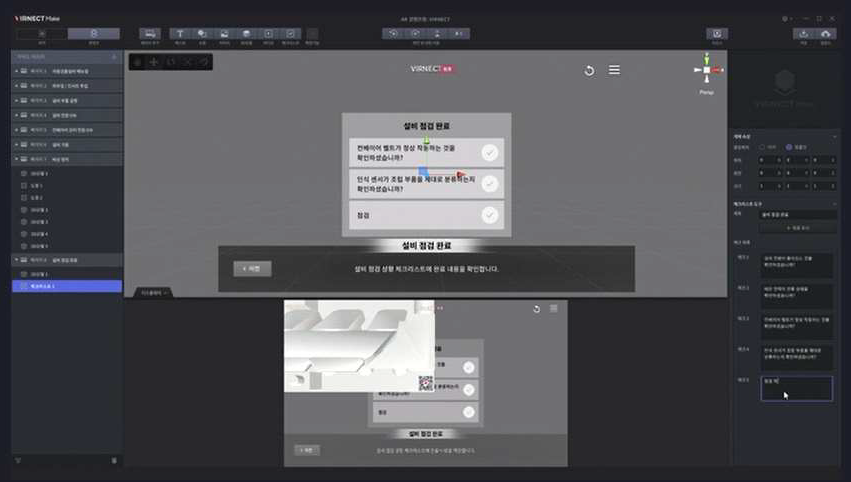This screenshot has height=482, width=851.
Task: Click the upload cloud icon at top right
Action: click(x=826, y=34)
